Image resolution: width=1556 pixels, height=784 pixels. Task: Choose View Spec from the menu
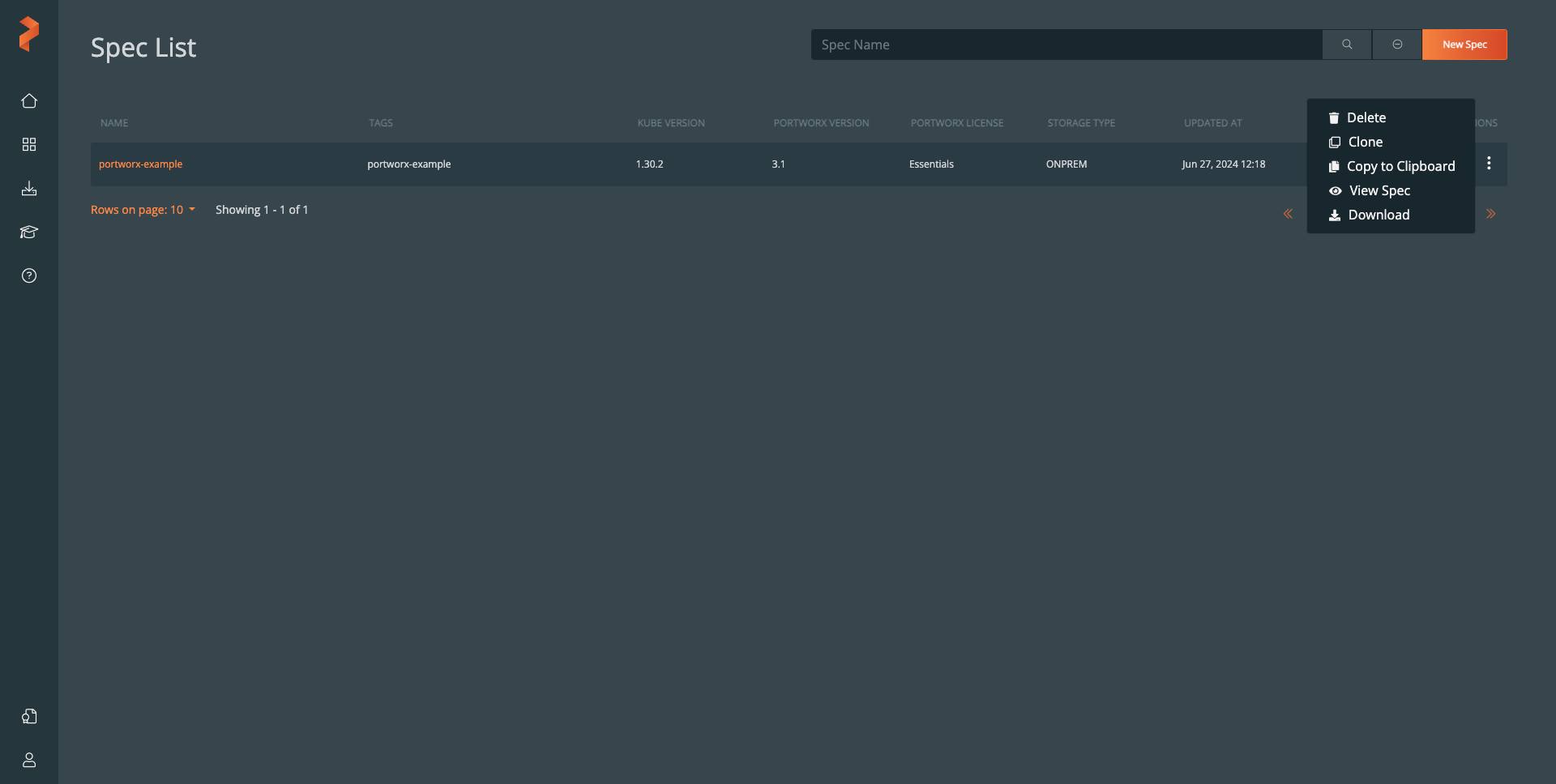coord(1379,190)
